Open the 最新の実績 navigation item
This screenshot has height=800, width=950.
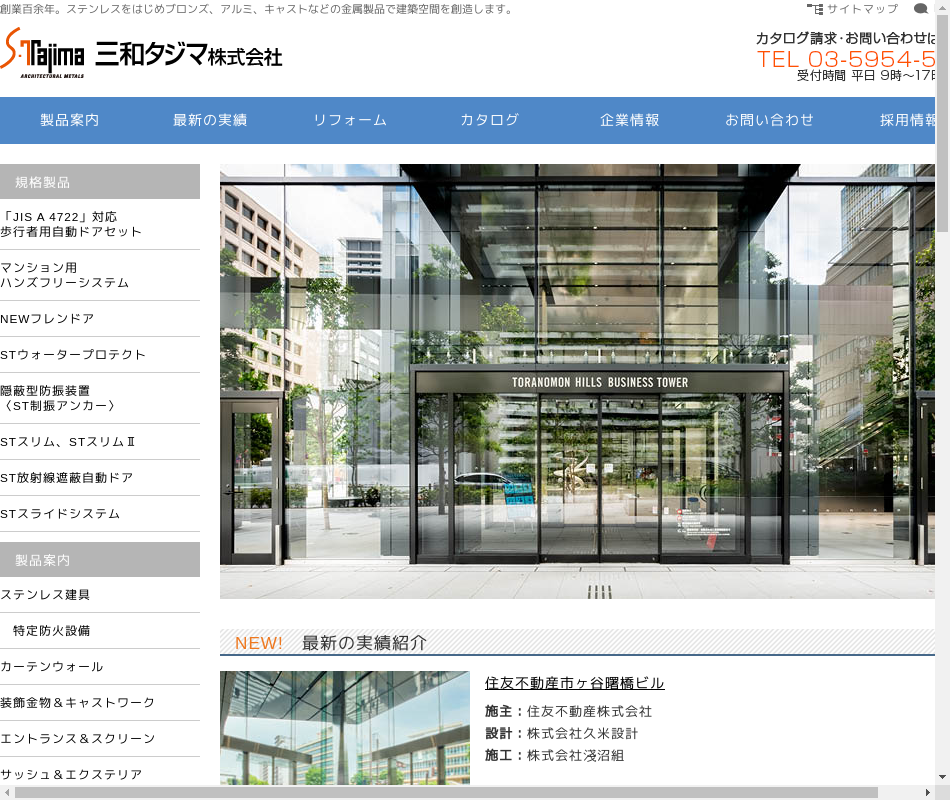(x=210, y=120)
